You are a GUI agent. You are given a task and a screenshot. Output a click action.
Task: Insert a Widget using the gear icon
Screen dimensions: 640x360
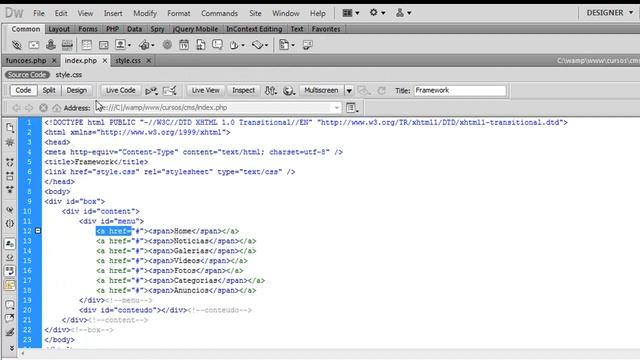click(x=167, y=45)
